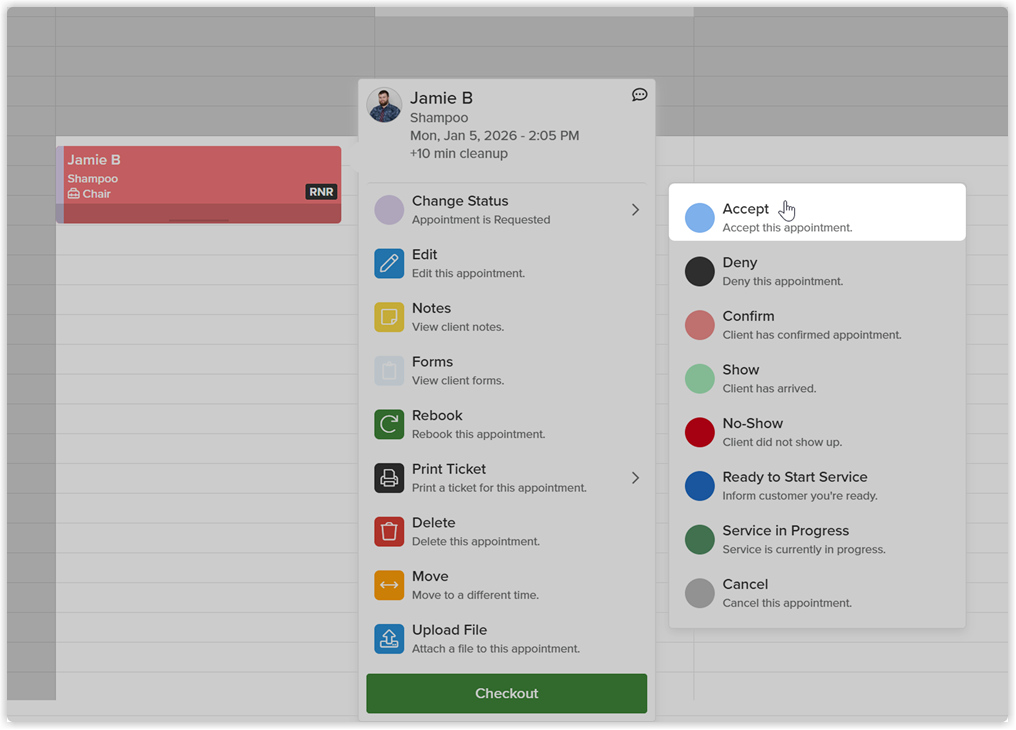Open the yellow Notes icon

389,317
